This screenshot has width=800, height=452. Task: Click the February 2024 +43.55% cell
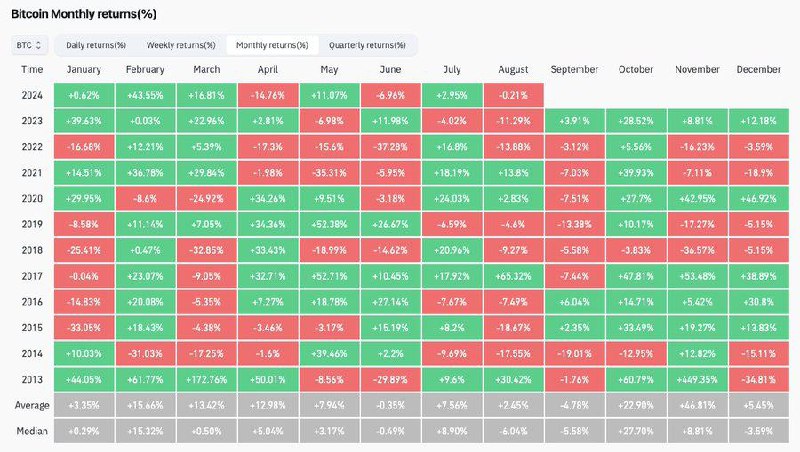point(146,94)
